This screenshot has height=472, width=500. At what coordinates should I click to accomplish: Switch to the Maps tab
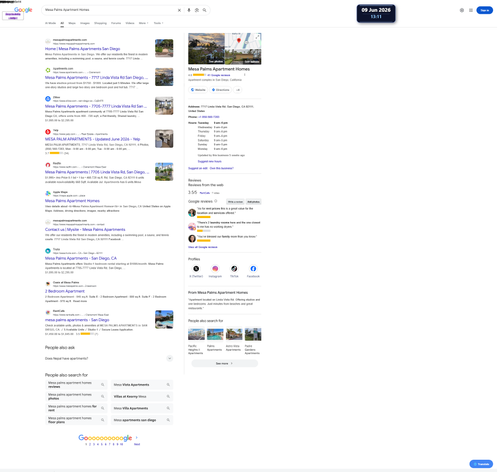point(72,23)
